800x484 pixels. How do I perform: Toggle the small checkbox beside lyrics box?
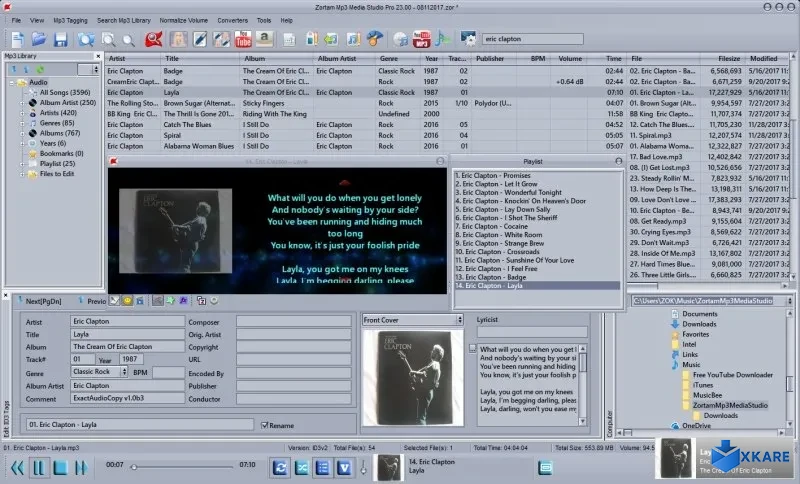pos(472,349)
